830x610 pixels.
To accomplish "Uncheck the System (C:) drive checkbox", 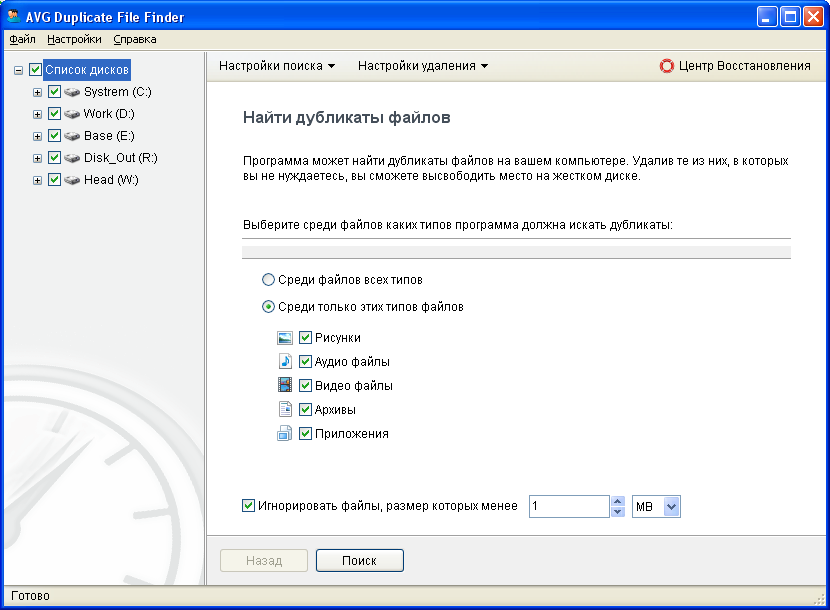I will pos(54,92).
